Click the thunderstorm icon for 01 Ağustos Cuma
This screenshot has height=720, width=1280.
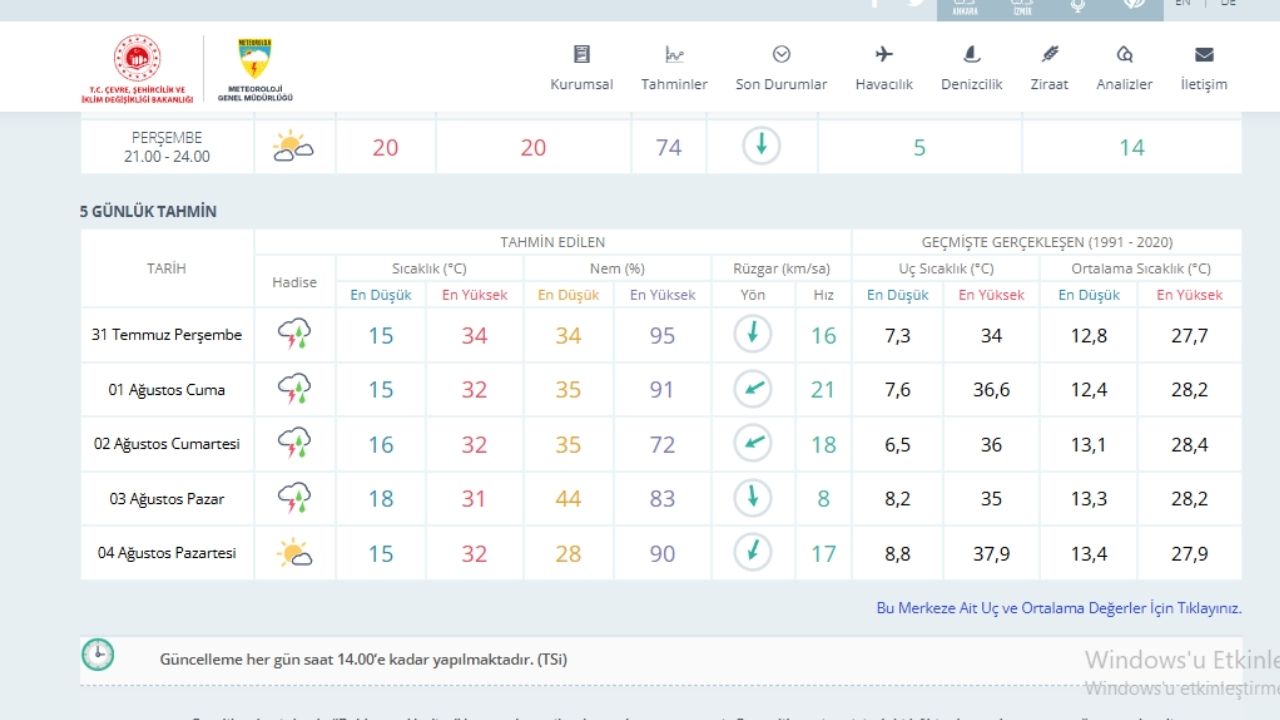(294, 389)
